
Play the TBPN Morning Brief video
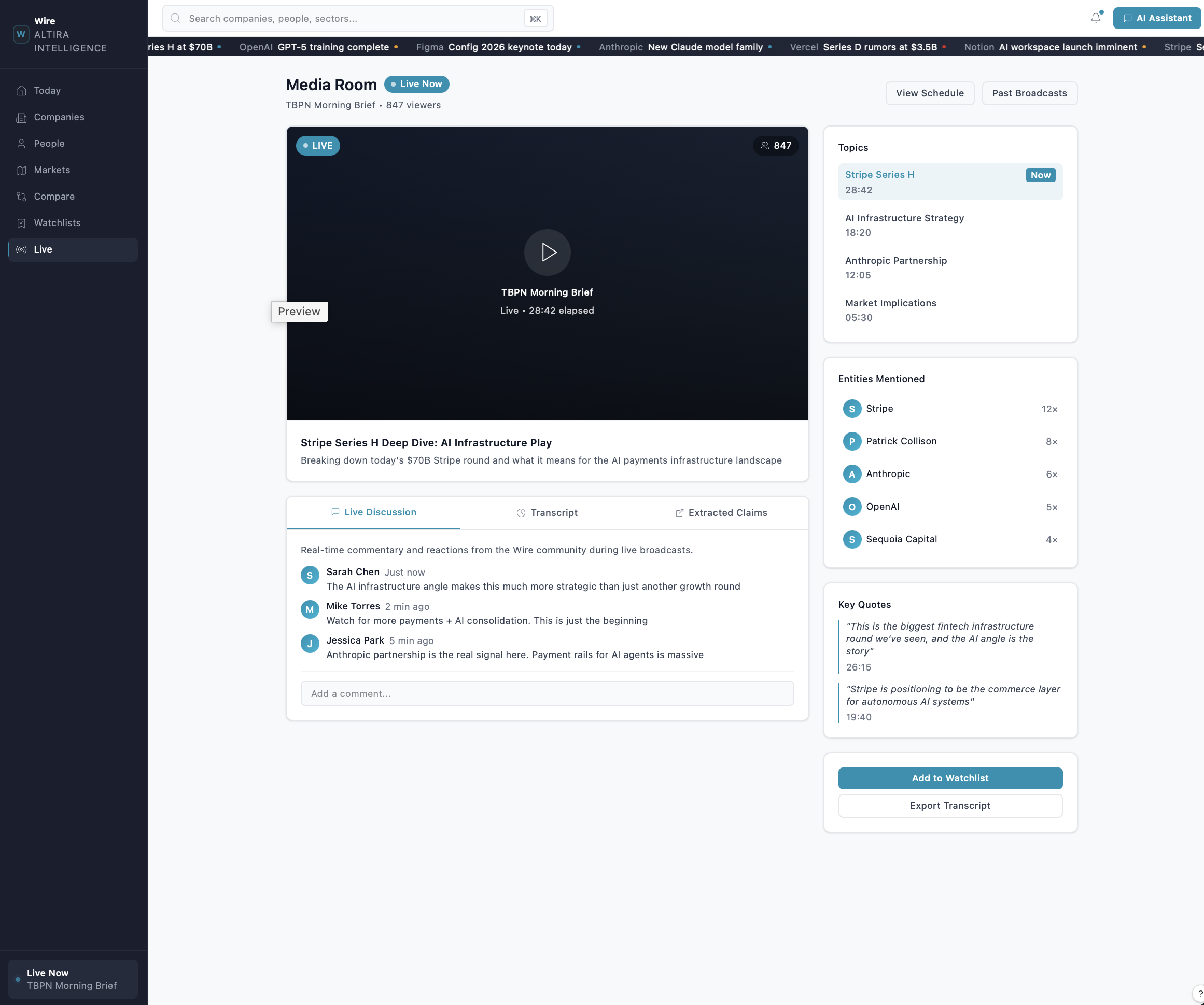point(547,252)
